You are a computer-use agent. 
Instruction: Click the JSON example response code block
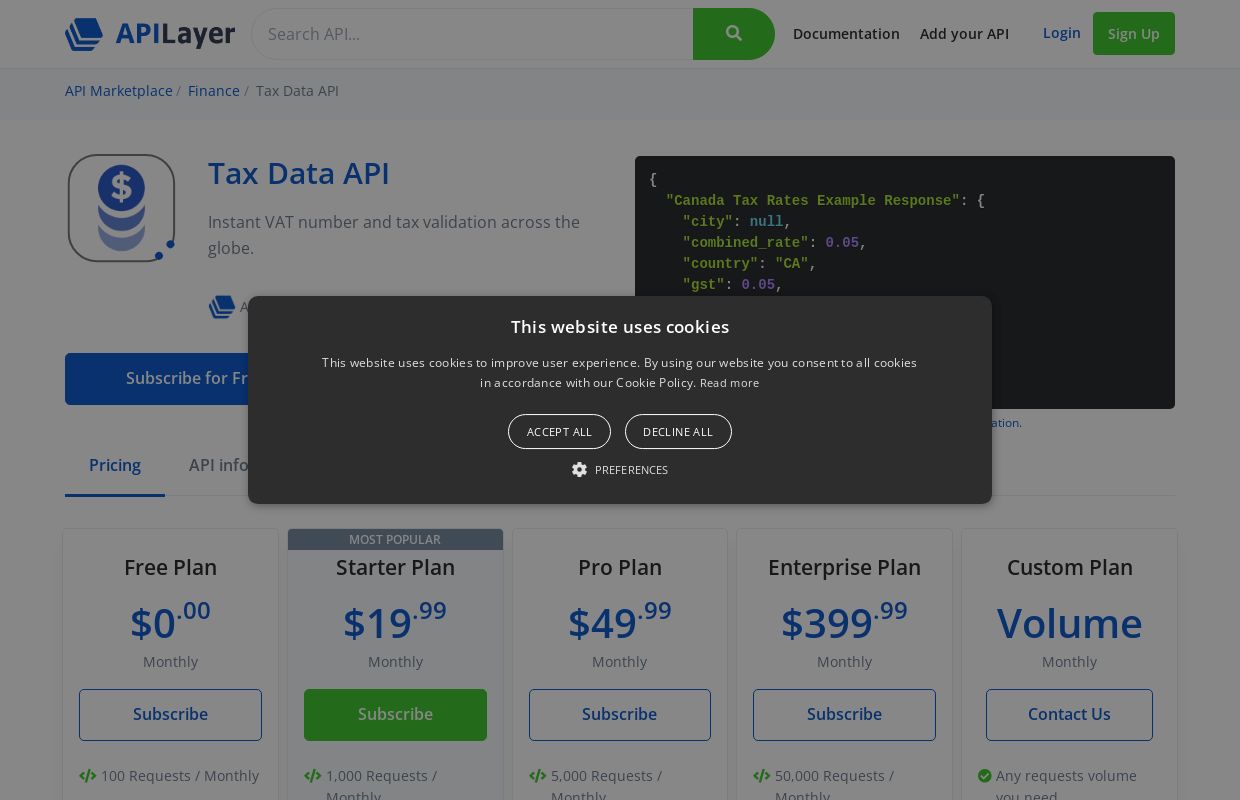[905, 282]
